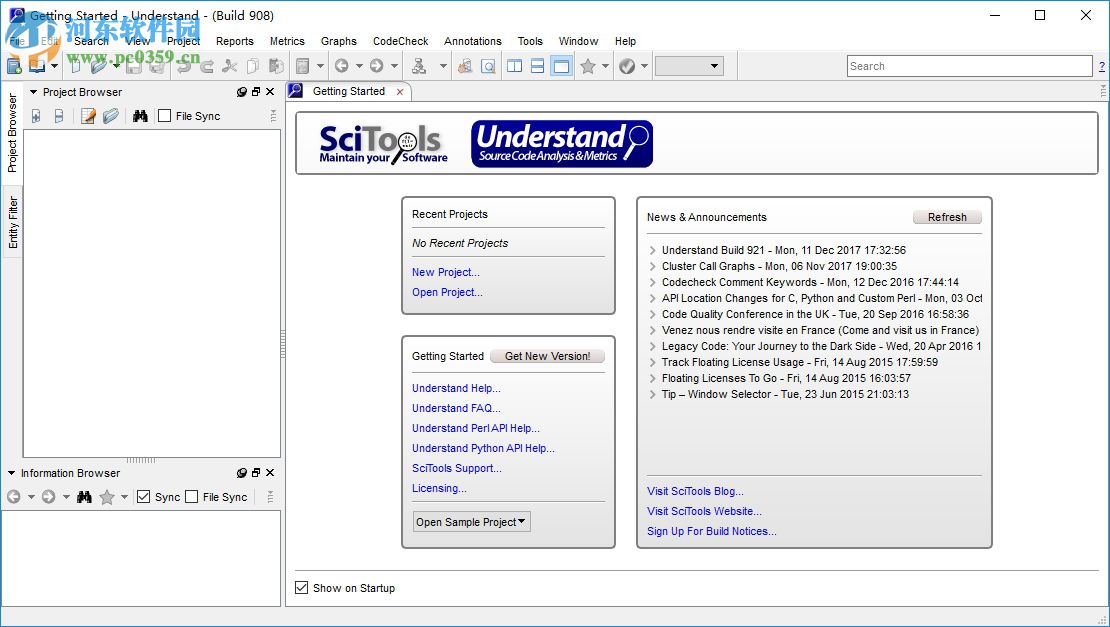The height and width of the screenshot is (627, 1110).
Task: Switch to the Getting Started tab
Action: (348, 90)
